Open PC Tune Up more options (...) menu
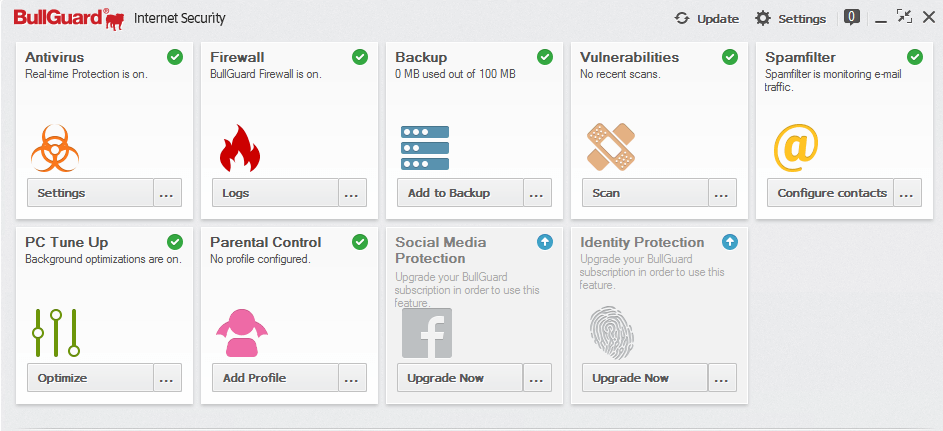The height and width of the screenshot is (431, 943). click(167, 378)
